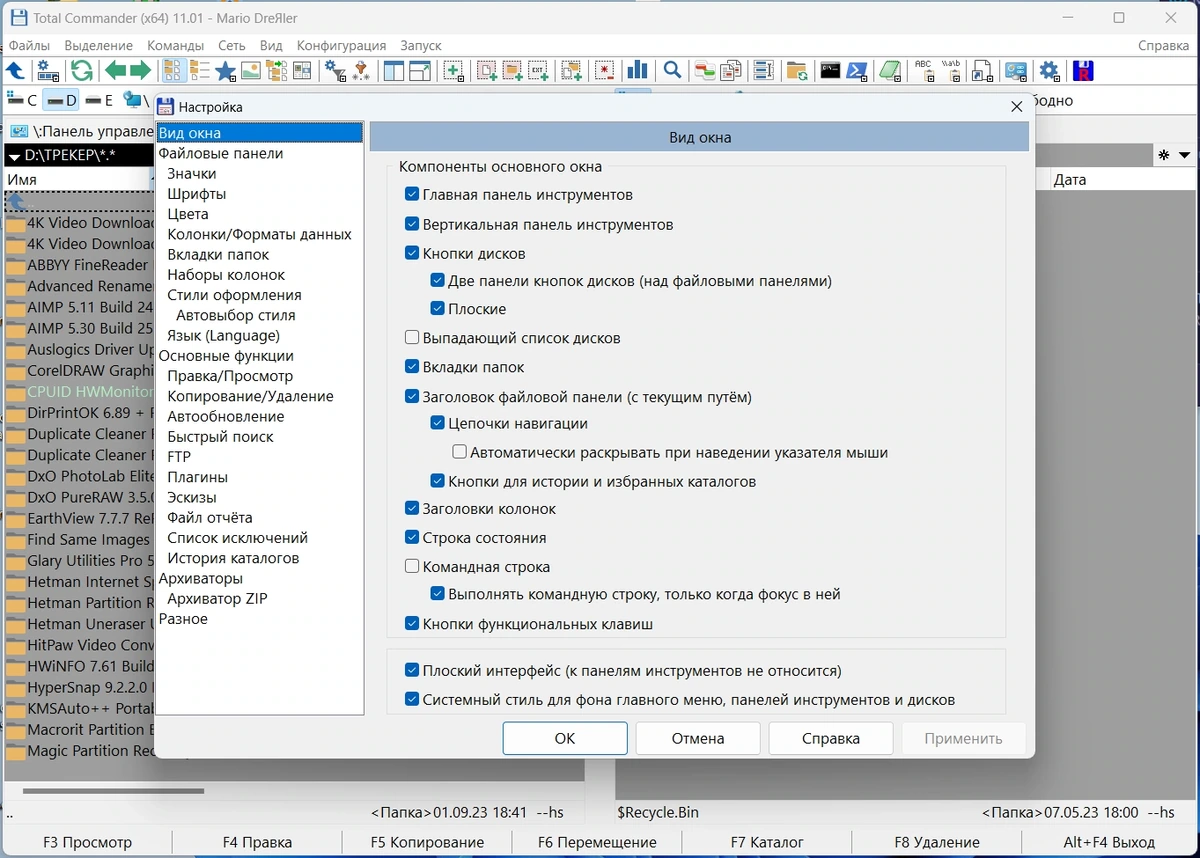The image size is (1200, 858).
Task: Click the green Back arrow toolbar icon
Action: point(116,70)
